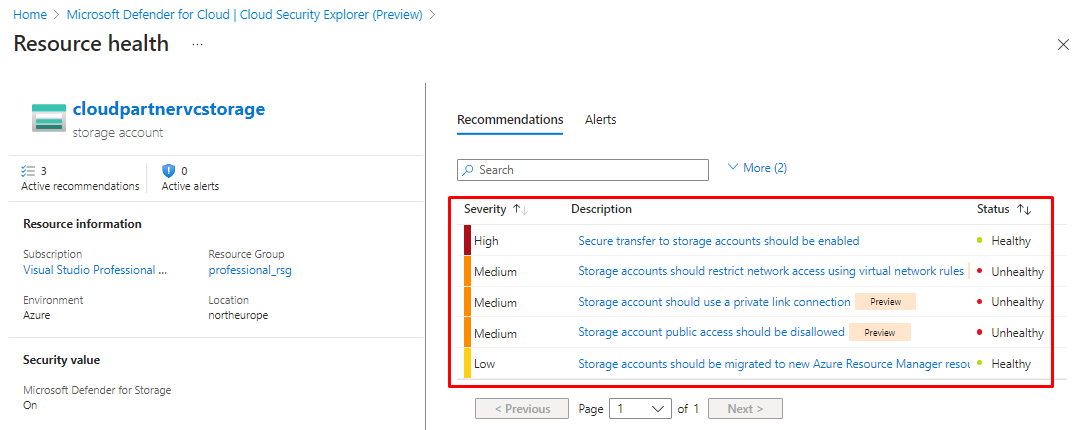The width and height of the screenshot is (1073, 430).
Task: Click the search magnifier icon
Action: pos(468,170)
